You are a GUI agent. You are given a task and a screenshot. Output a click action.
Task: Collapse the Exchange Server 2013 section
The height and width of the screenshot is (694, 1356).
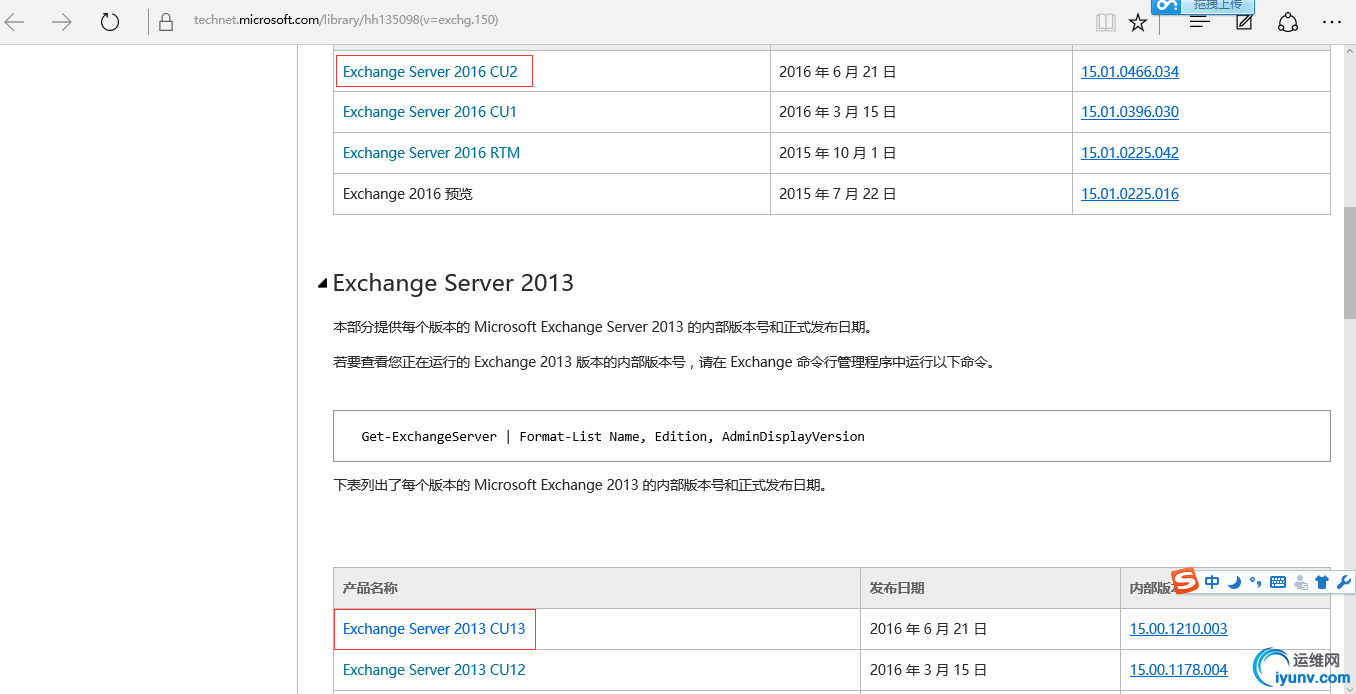(x=322, y=283)
